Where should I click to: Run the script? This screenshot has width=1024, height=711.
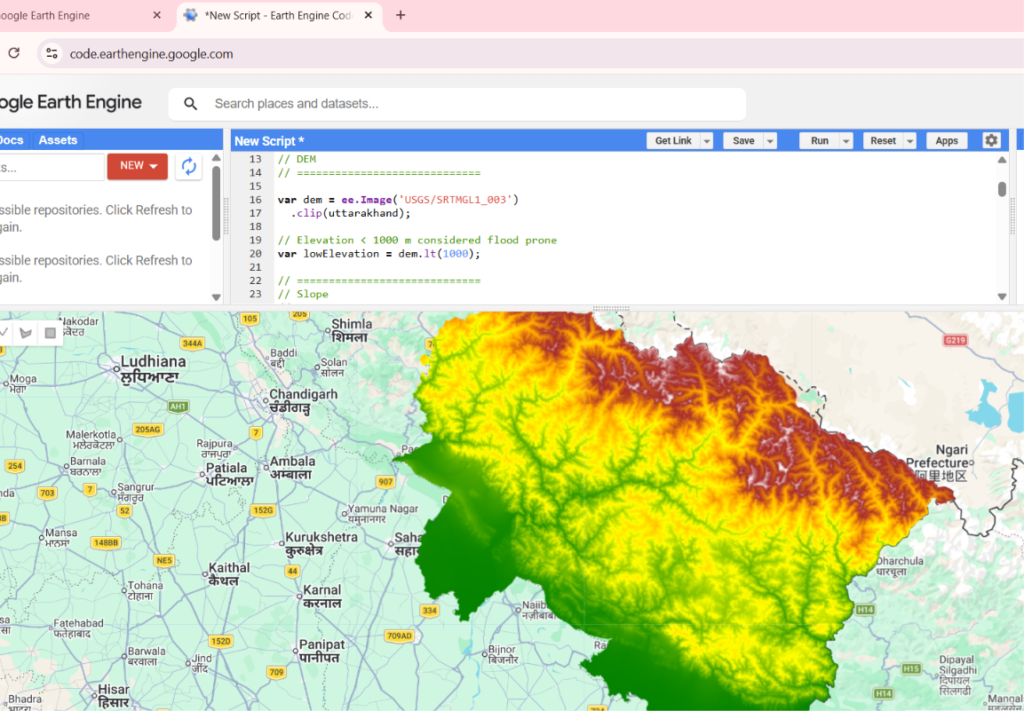click(x=820, y=141)
